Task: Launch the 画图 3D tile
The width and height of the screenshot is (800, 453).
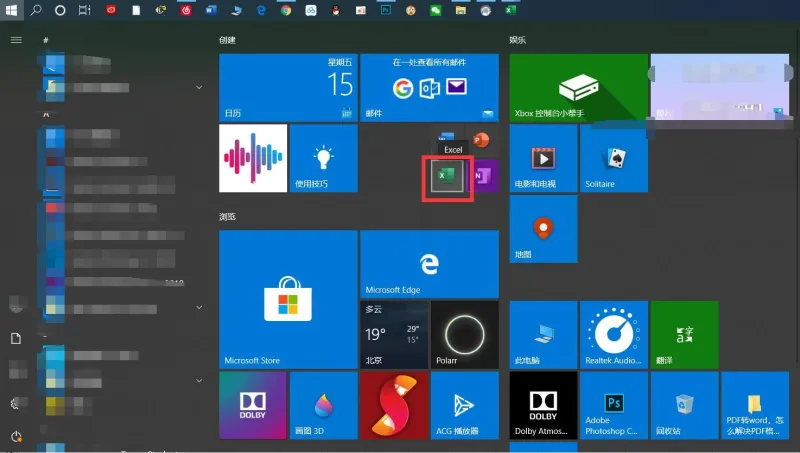Action: point(323,405)
